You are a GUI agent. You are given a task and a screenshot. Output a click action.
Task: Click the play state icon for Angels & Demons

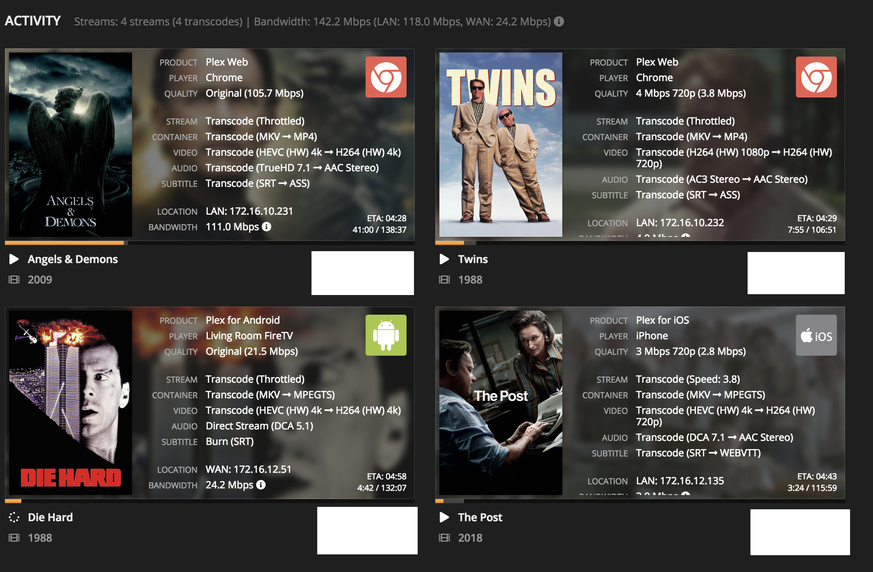(x=14, y=259)
